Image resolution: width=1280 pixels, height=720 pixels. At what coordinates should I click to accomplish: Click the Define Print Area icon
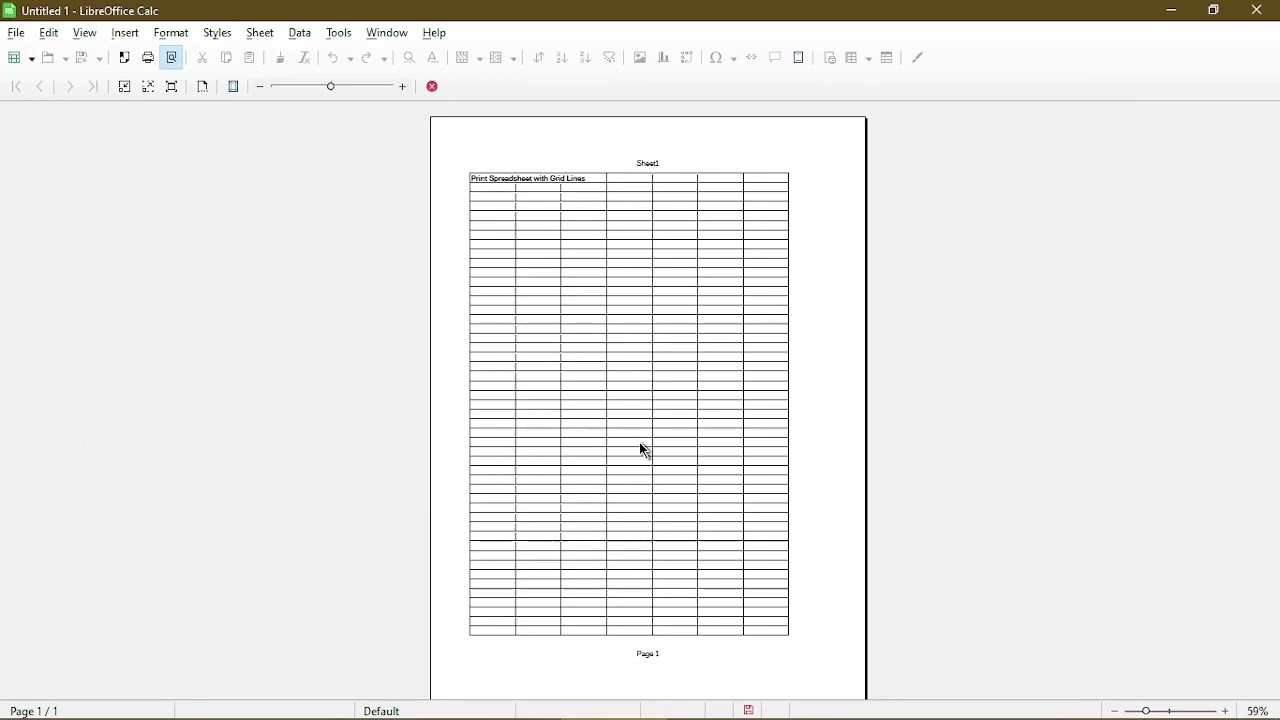point(831,58)
